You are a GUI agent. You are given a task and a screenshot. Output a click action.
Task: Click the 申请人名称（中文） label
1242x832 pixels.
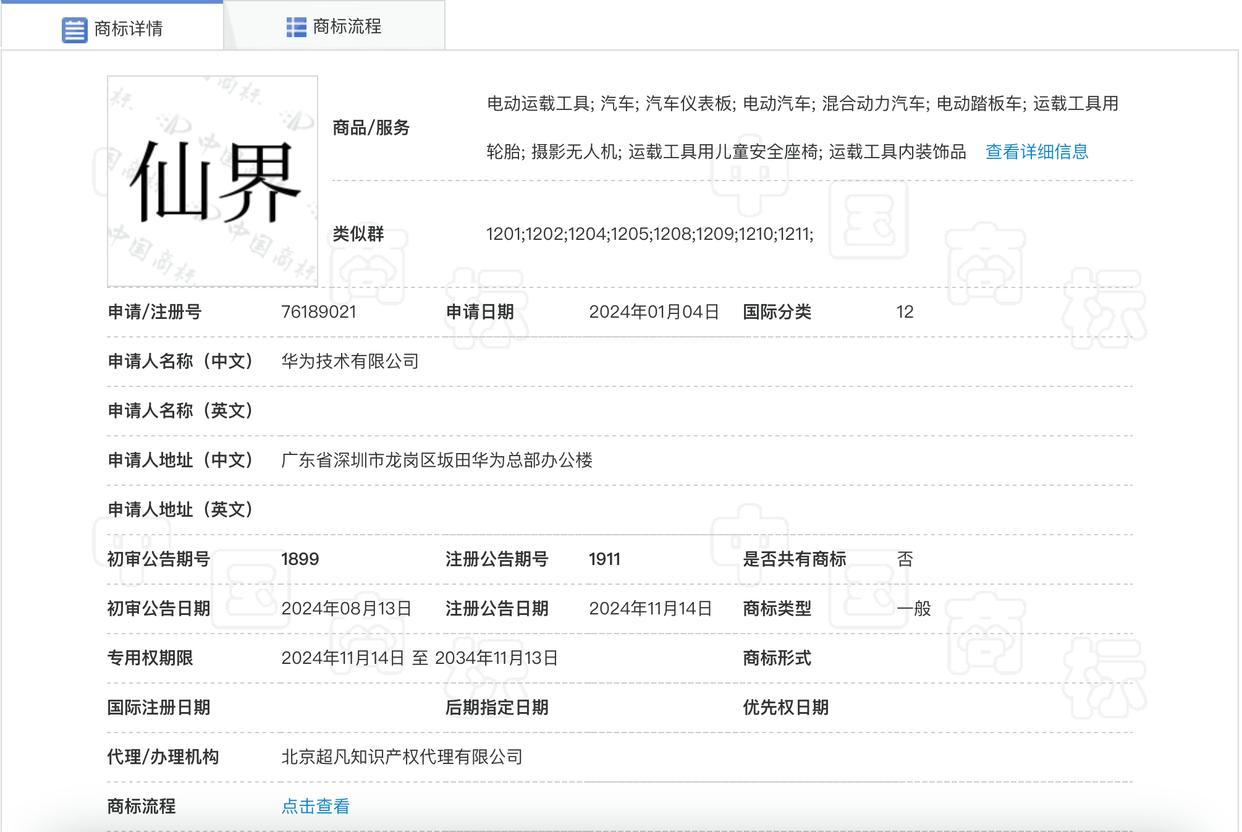[x=181, y=361]
